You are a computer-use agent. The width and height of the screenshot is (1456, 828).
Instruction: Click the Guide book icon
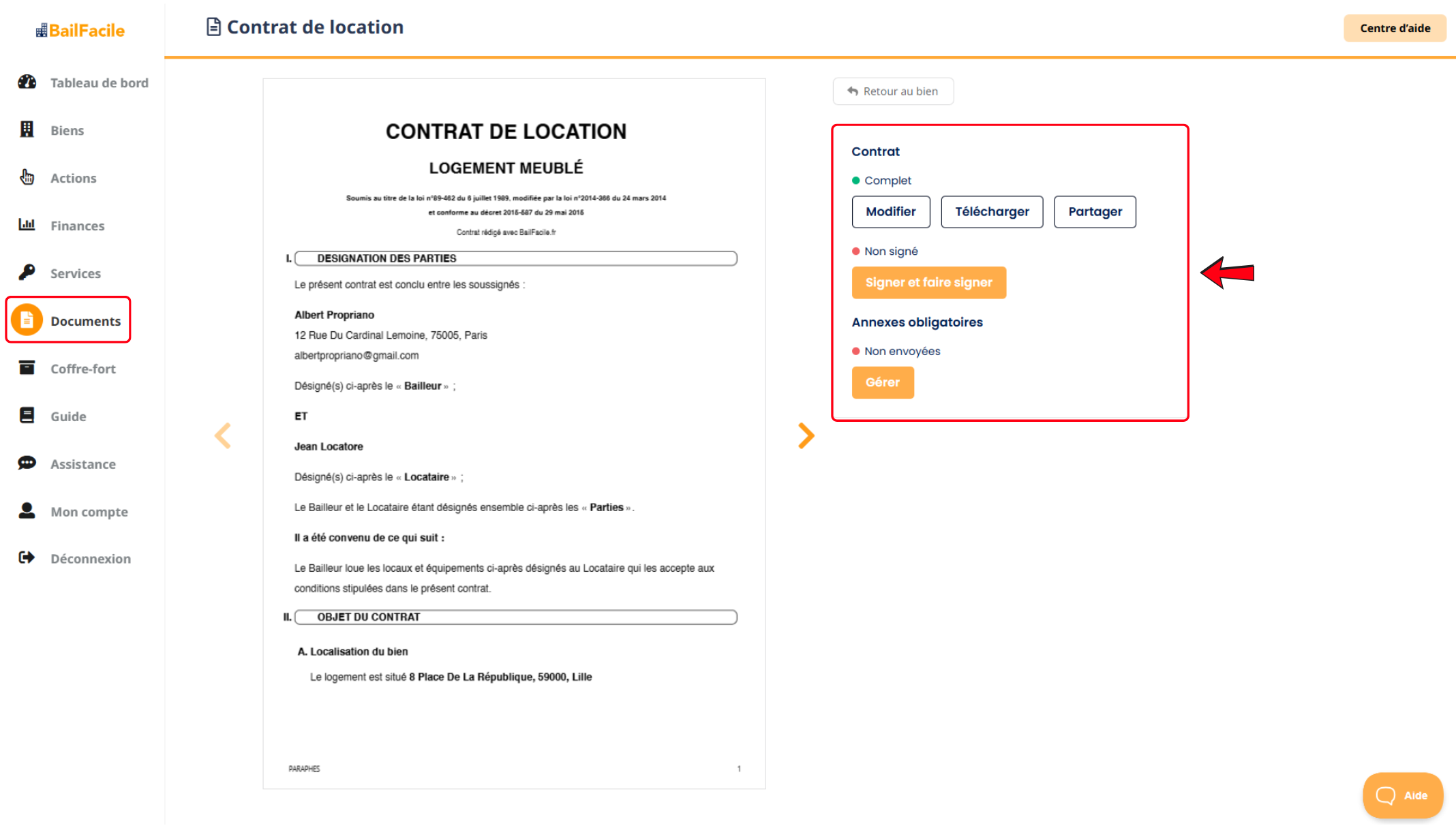(x=27, y=416)
